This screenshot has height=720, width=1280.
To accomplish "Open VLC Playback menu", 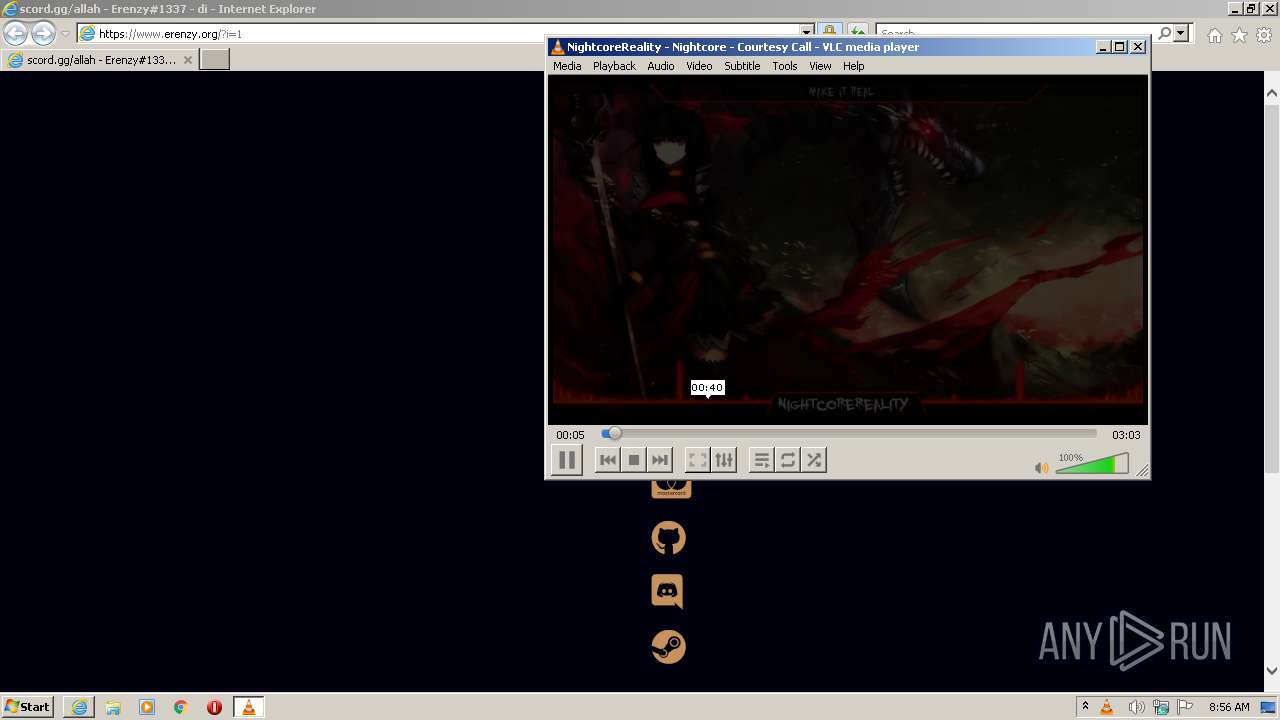I will tap(614, 66).
